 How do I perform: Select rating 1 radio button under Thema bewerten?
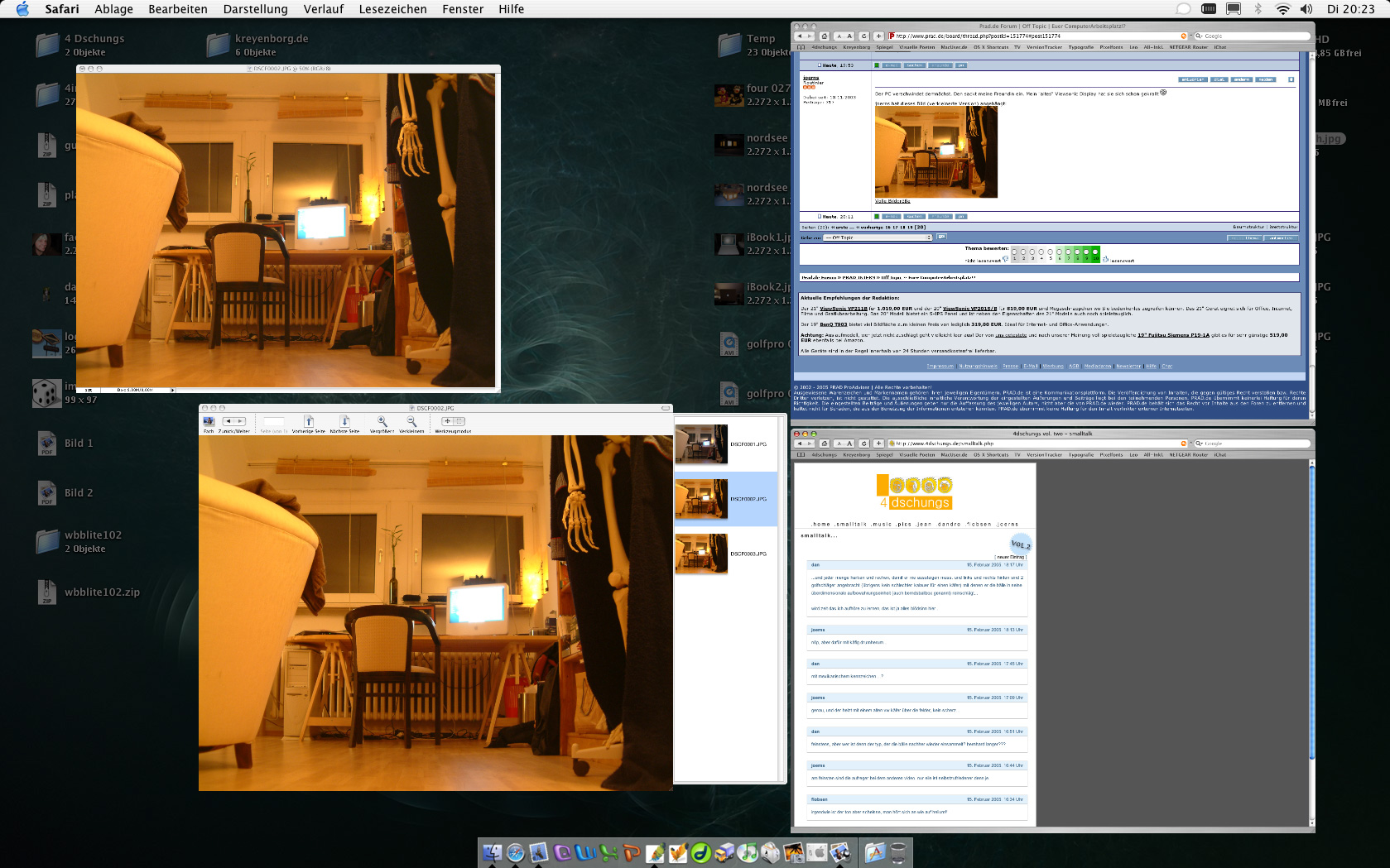(x=1014, y=252)
